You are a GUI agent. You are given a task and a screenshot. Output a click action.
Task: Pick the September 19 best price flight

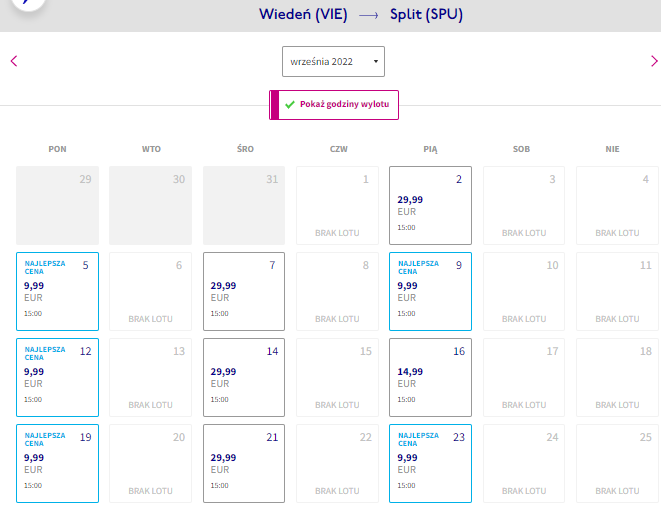(x=57, y=463)
